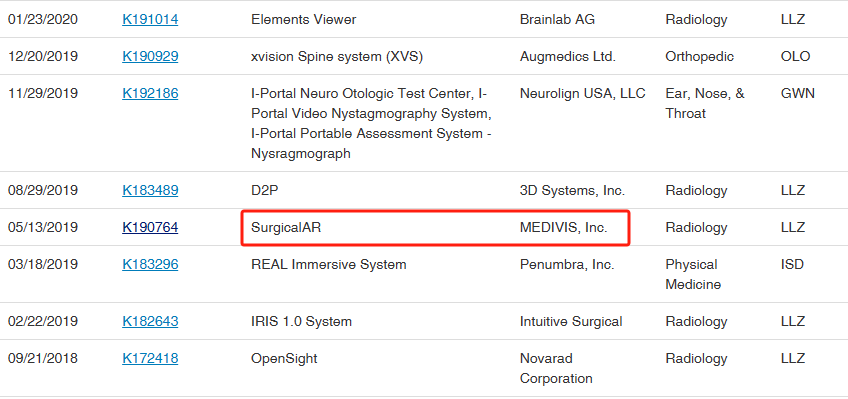
Task: Open the K183489 submission link
Action: [x=150, y=190]
